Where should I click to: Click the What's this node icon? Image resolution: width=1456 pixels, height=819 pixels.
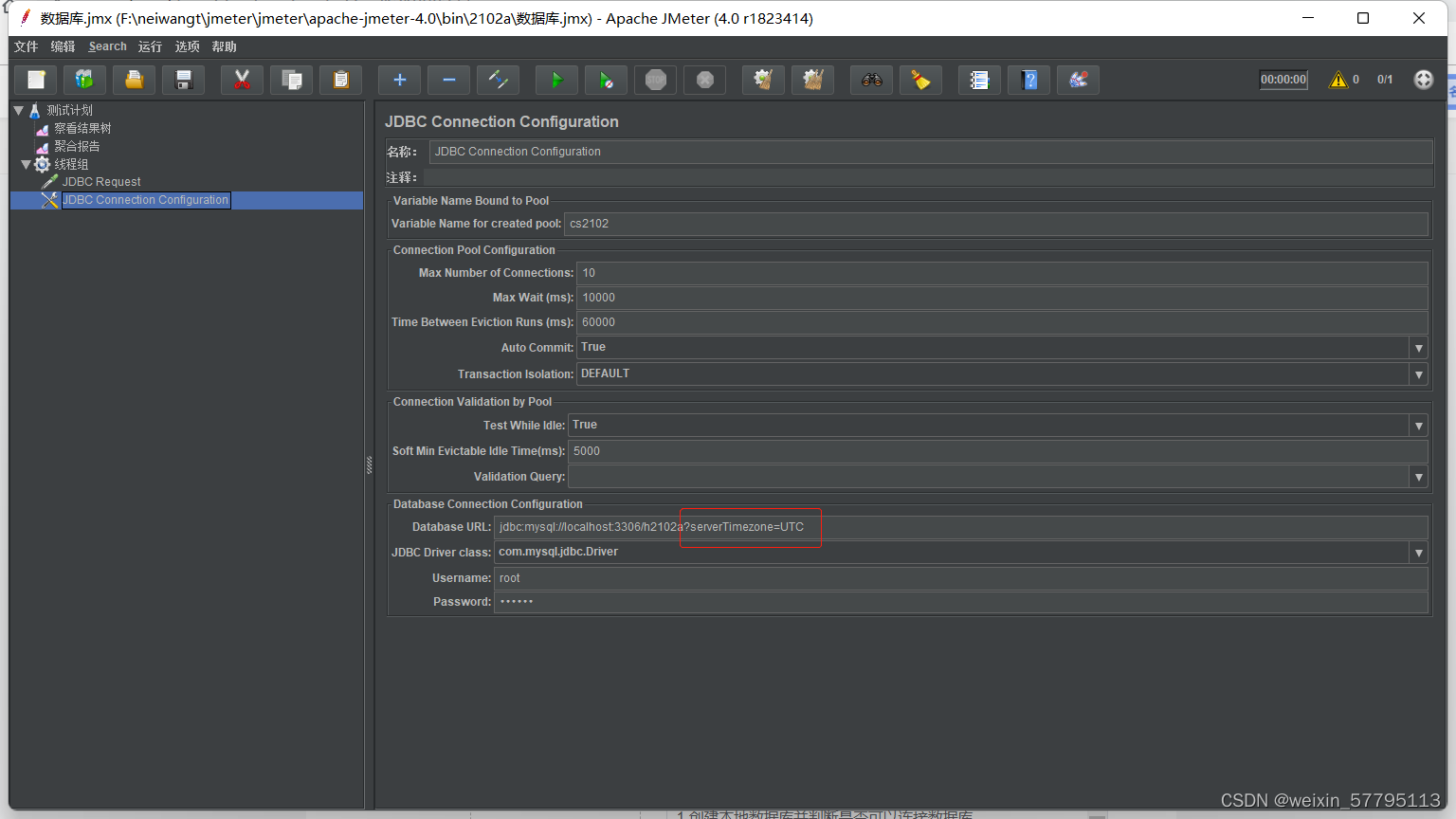tap(1079, 80)
